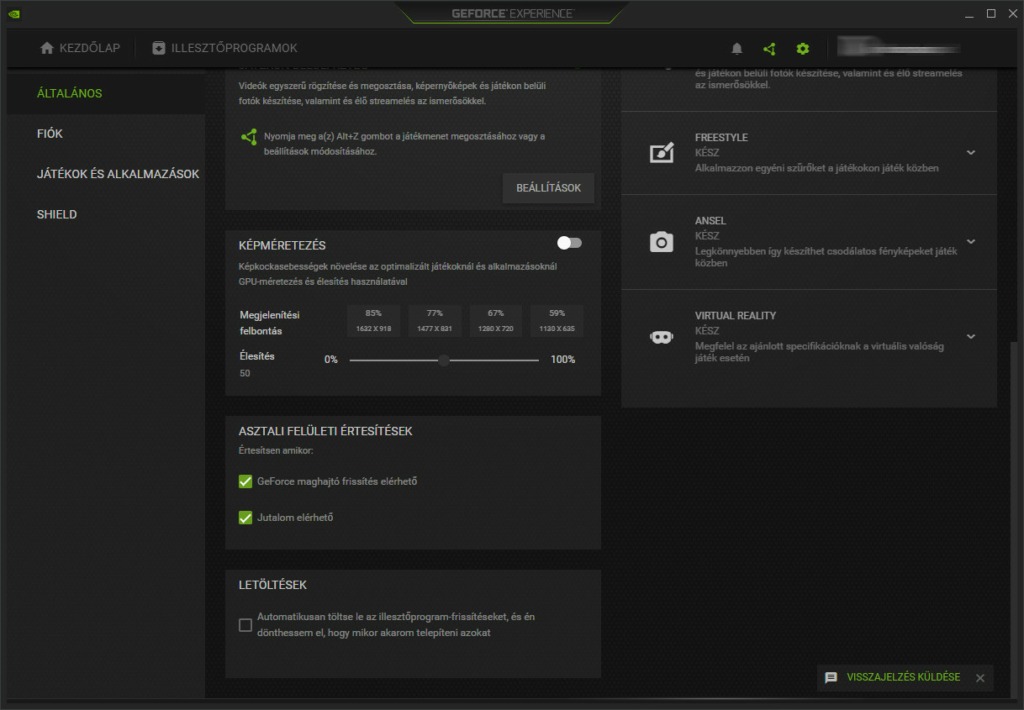Maximize the GeForce Experience window
This screenshot has width=1024, height=710.
pyautogui.click(x=991, y=13)
